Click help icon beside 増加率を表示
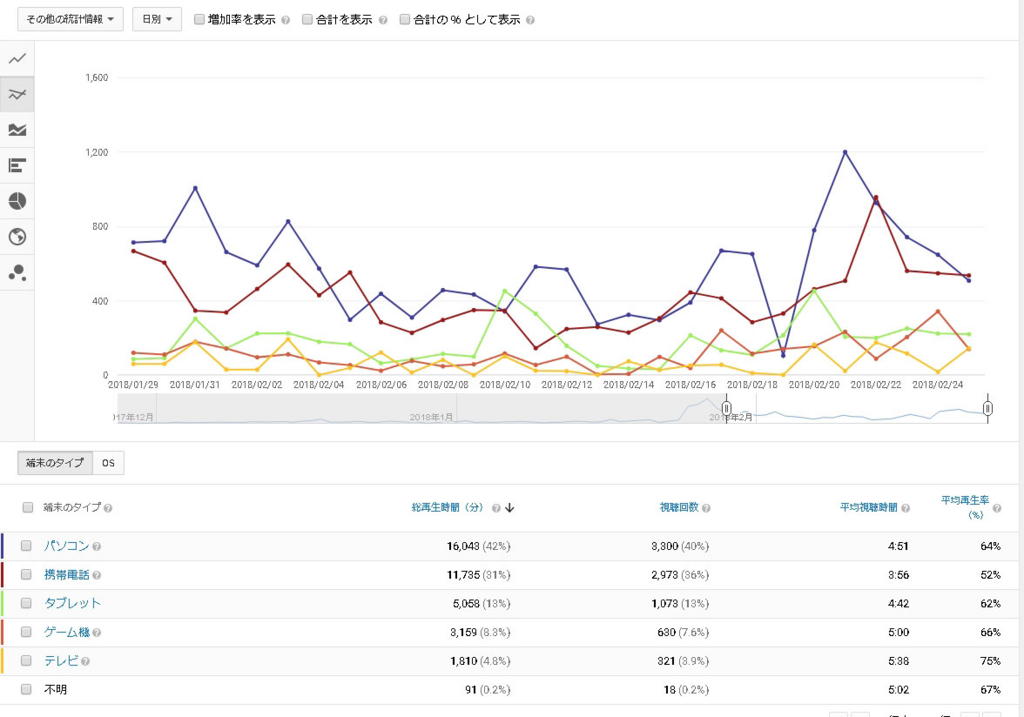 point(285,20)
